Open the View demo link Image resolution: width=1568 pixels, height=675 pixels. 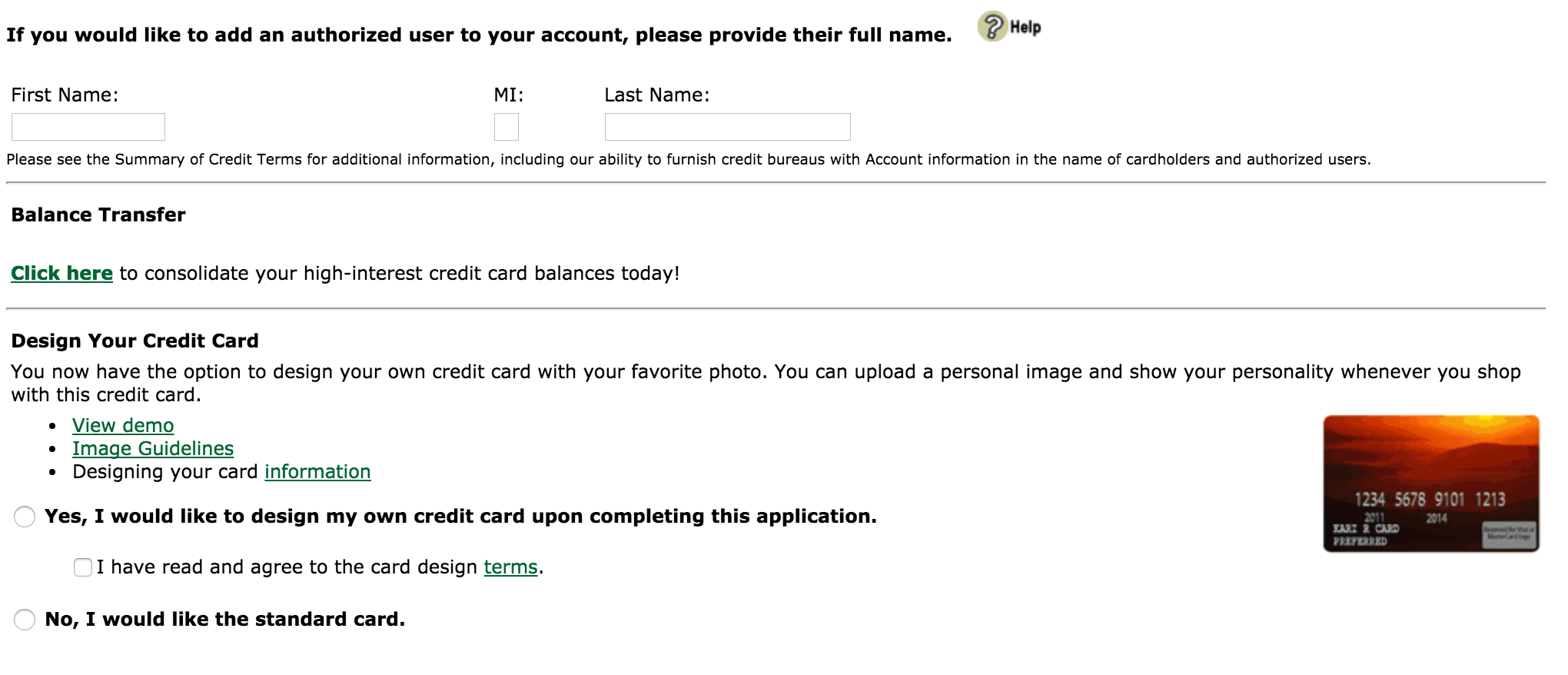pos(123,426)
